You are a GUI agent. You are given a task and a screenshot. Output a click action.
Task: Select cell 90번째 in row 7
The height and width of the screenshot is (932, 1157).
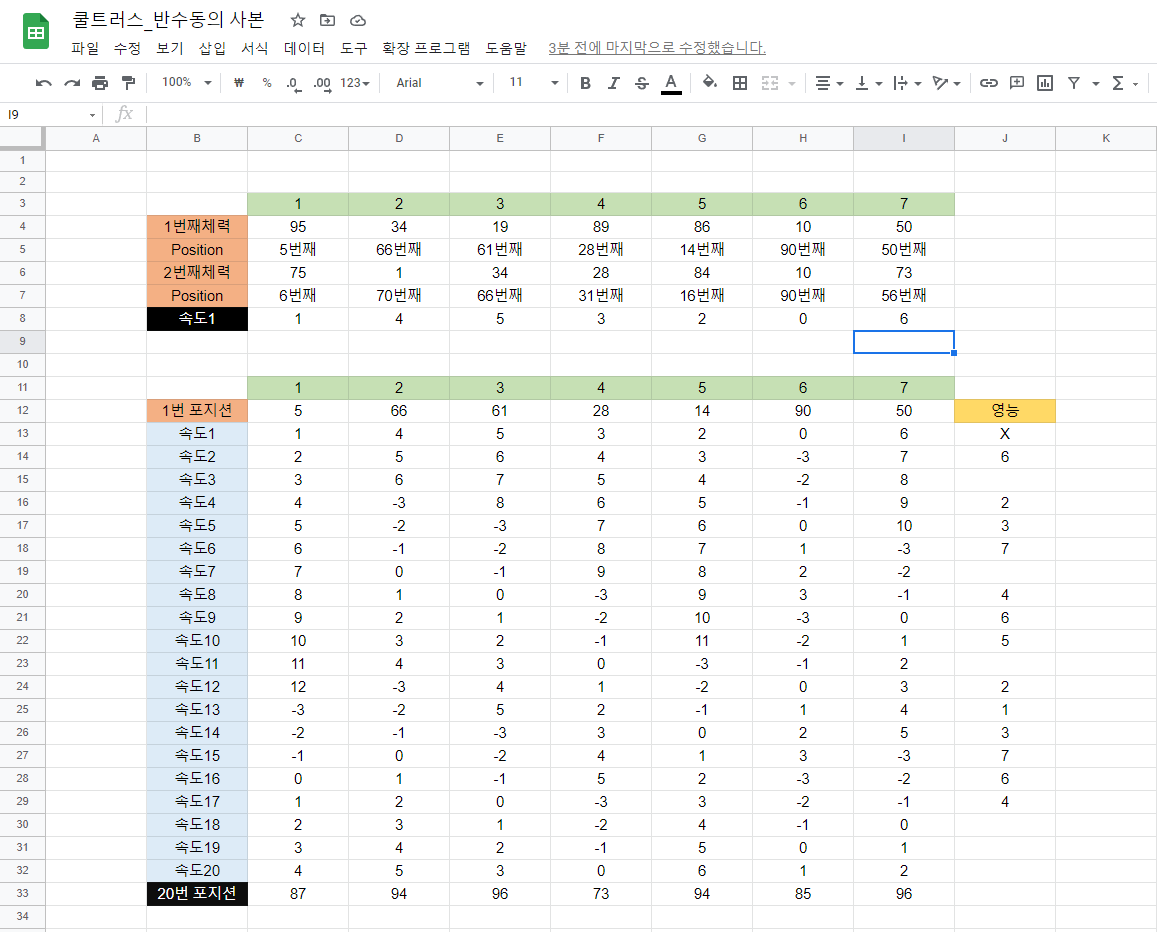[x=803, y=296]
